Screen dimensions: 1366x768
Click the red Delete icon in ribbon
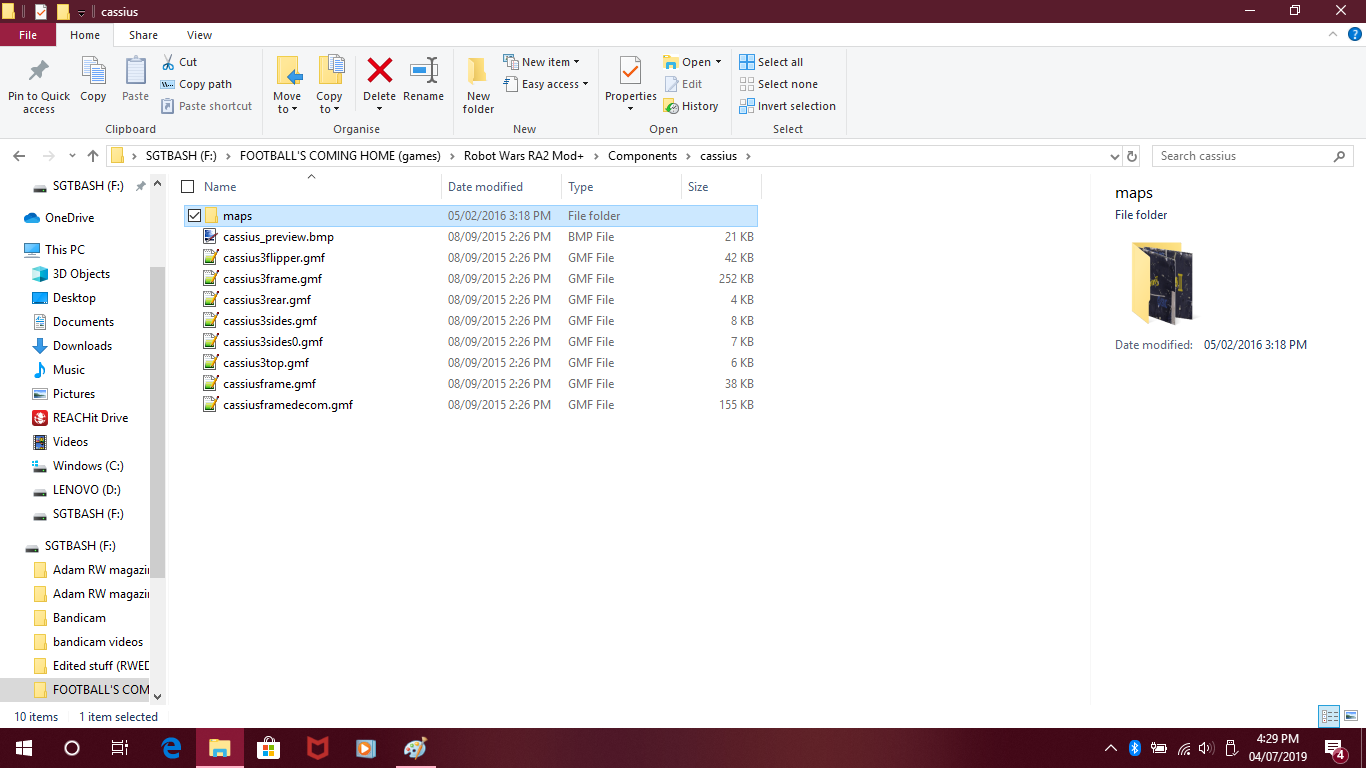point(379,72)
